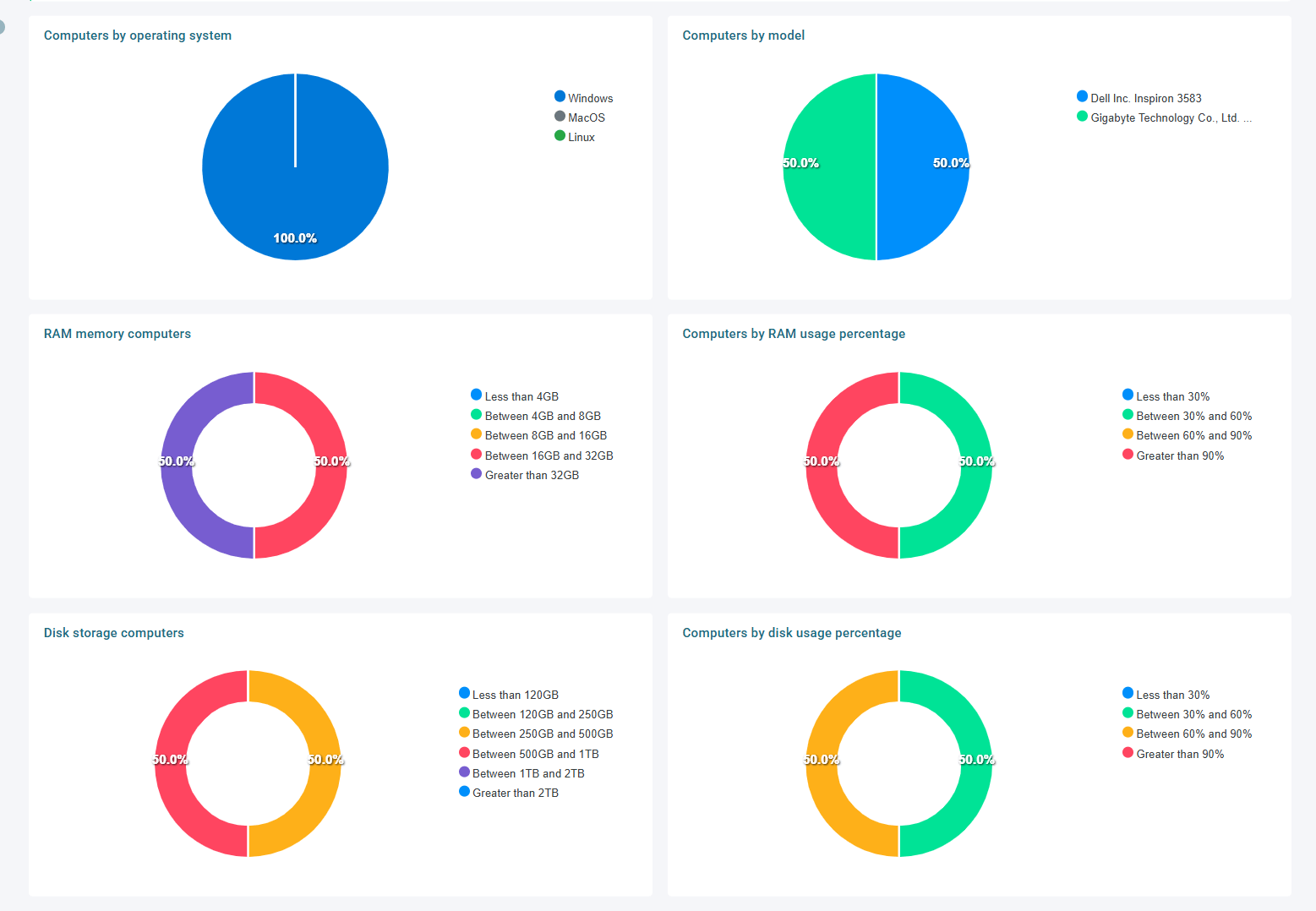Click the Between 16GB and 32GB legend dot
Viewport: 1316px width, 911px height.
point(476,455)
